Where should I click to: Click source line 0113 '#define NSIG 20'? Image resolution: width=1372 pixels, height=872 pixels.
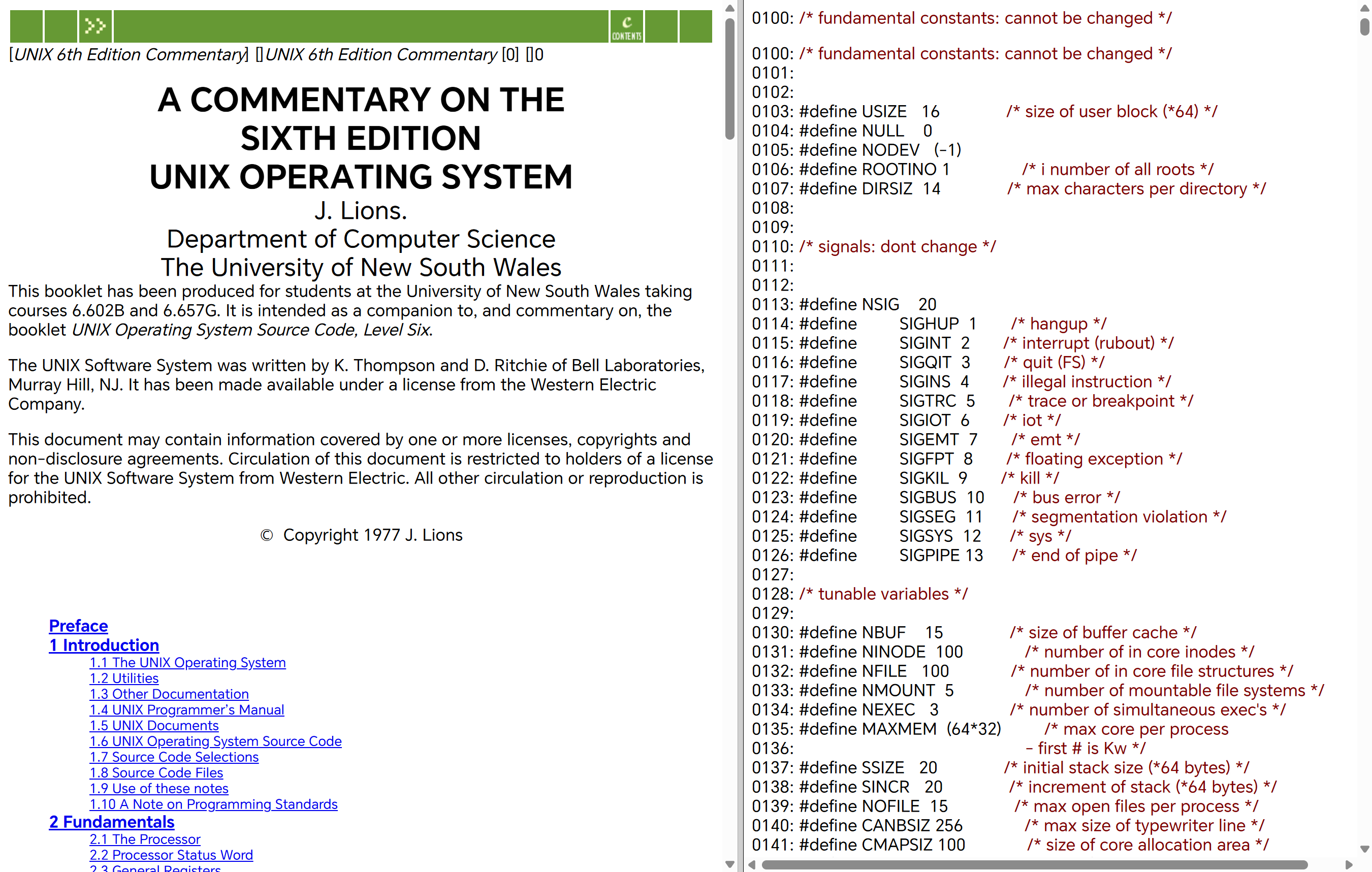844,305
